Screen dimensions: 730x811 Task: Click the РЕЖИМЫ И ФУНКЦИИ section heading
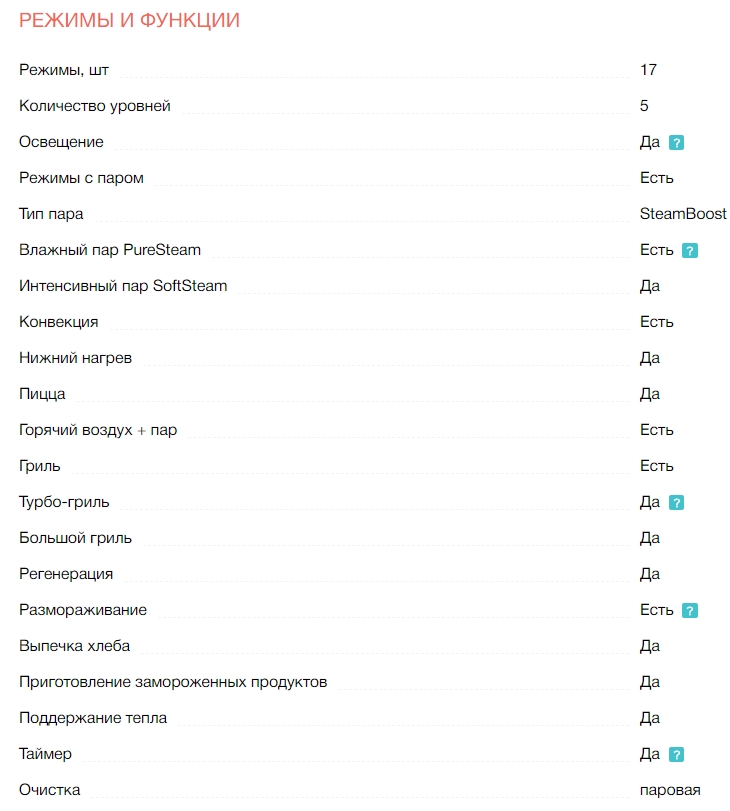point(129,20)
